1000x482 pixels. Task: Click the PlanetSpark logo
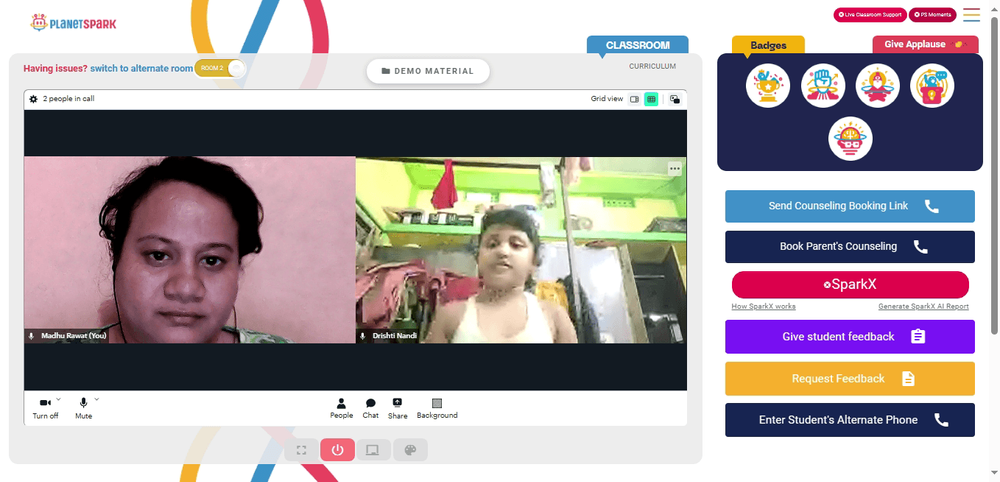point(73,23)
